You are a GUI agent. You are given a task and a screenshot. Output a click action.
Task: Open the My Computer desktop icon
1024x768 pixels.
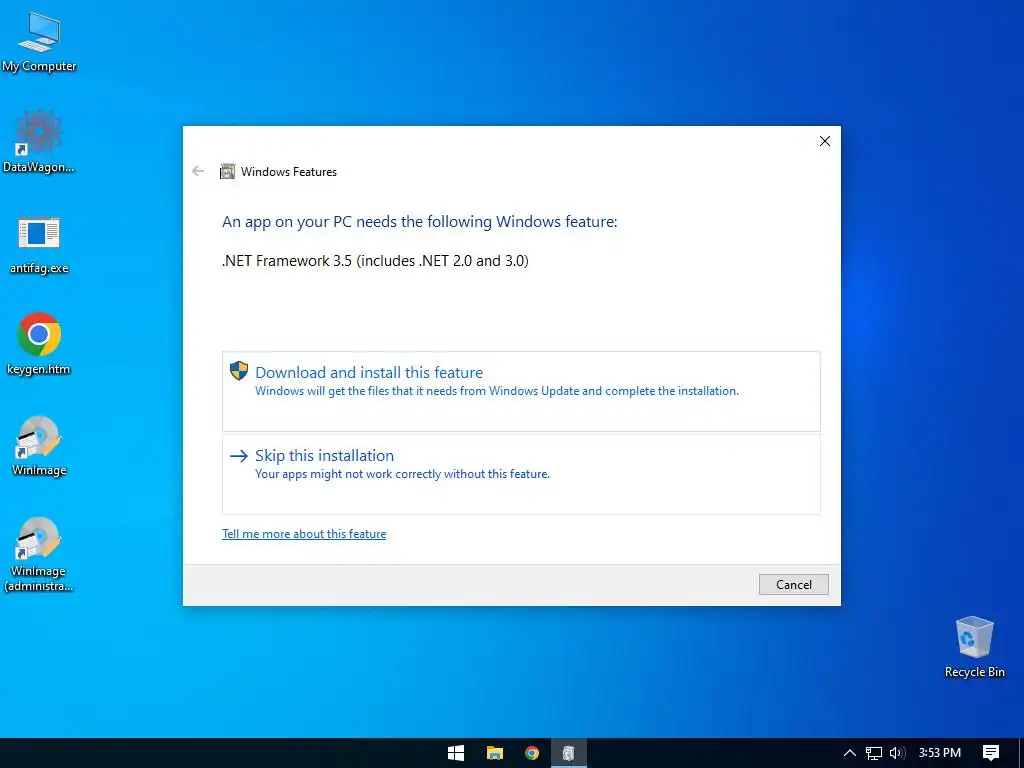point(39,41)
